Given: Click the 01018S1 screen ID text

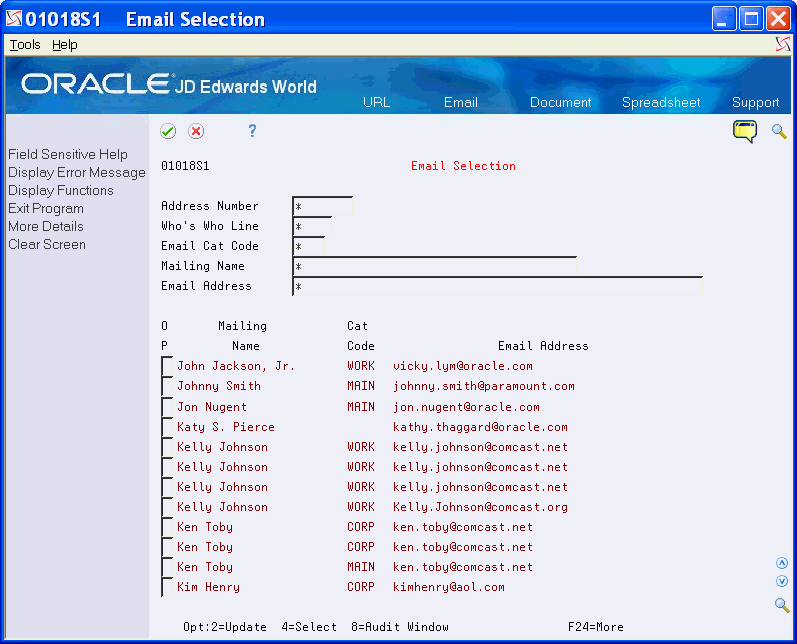Looking at the screenshot, I should (x=185, y=166).
